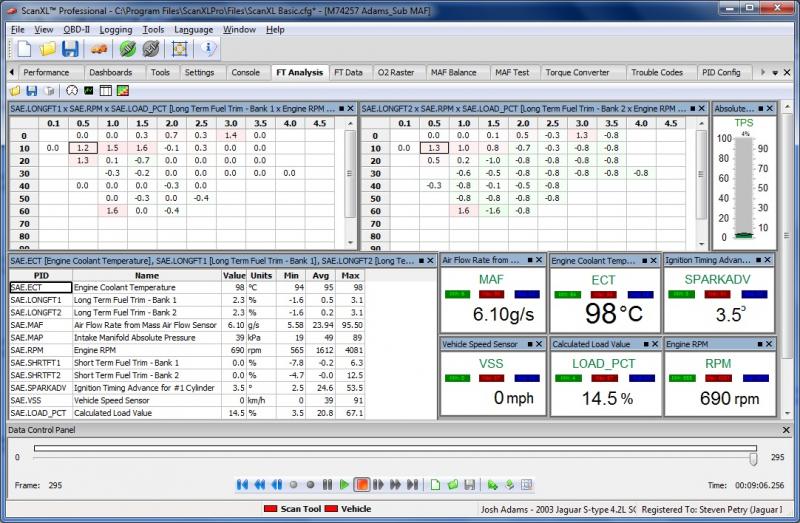Click the orange stop playback button

tap(362, 485)
